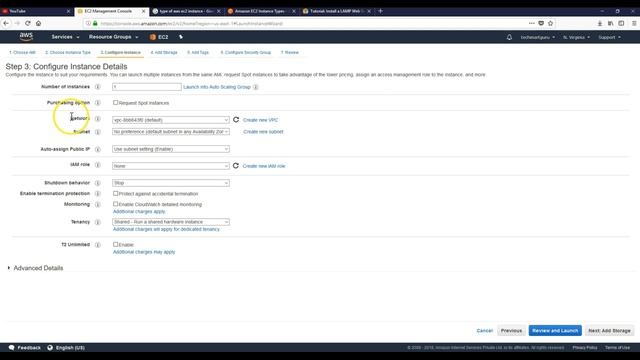Click the pin shortcut icon next to EC2
640x360 pixels.
[x=181, y=37]
